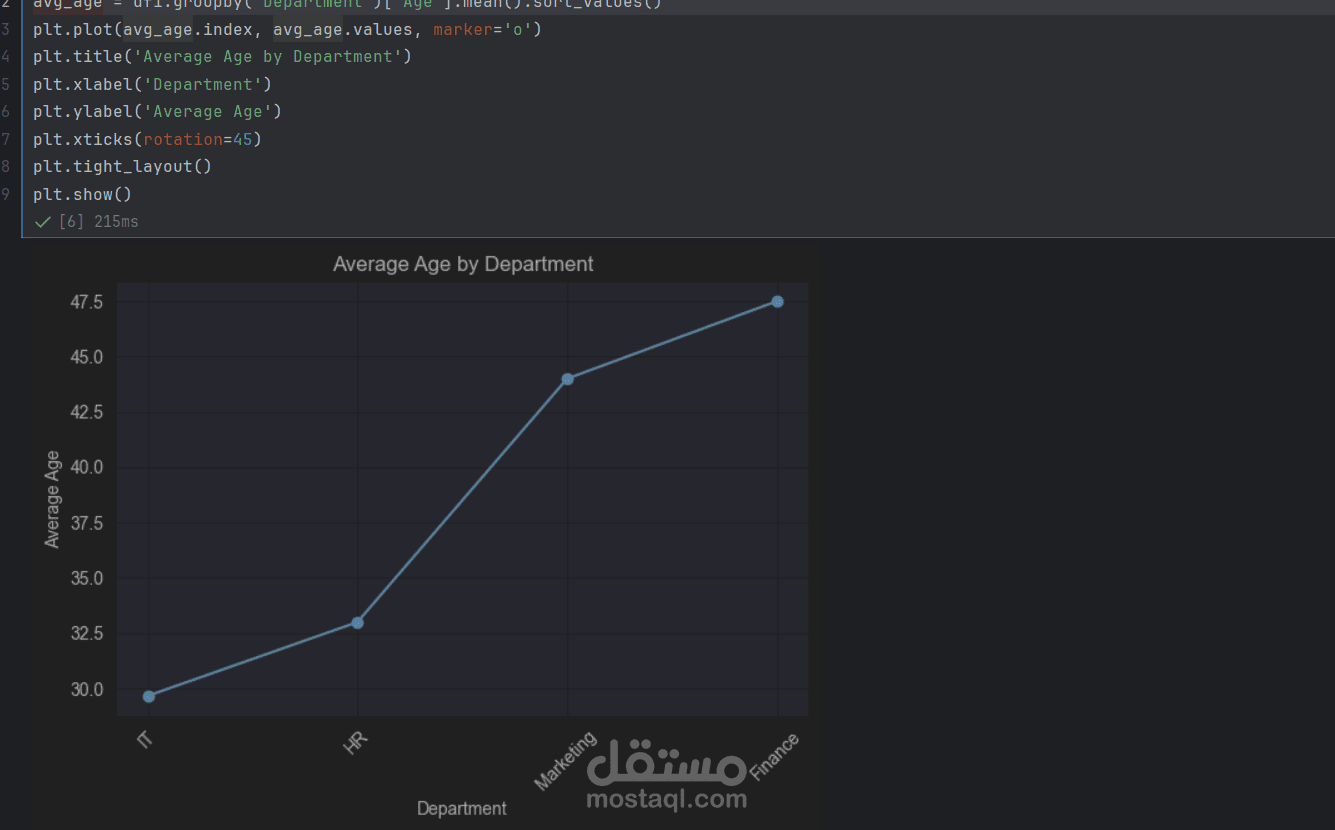The width and height of the screenshot is (1335, 830).
Task: Select the IT data point marker
Action: [x=149, y=696]
